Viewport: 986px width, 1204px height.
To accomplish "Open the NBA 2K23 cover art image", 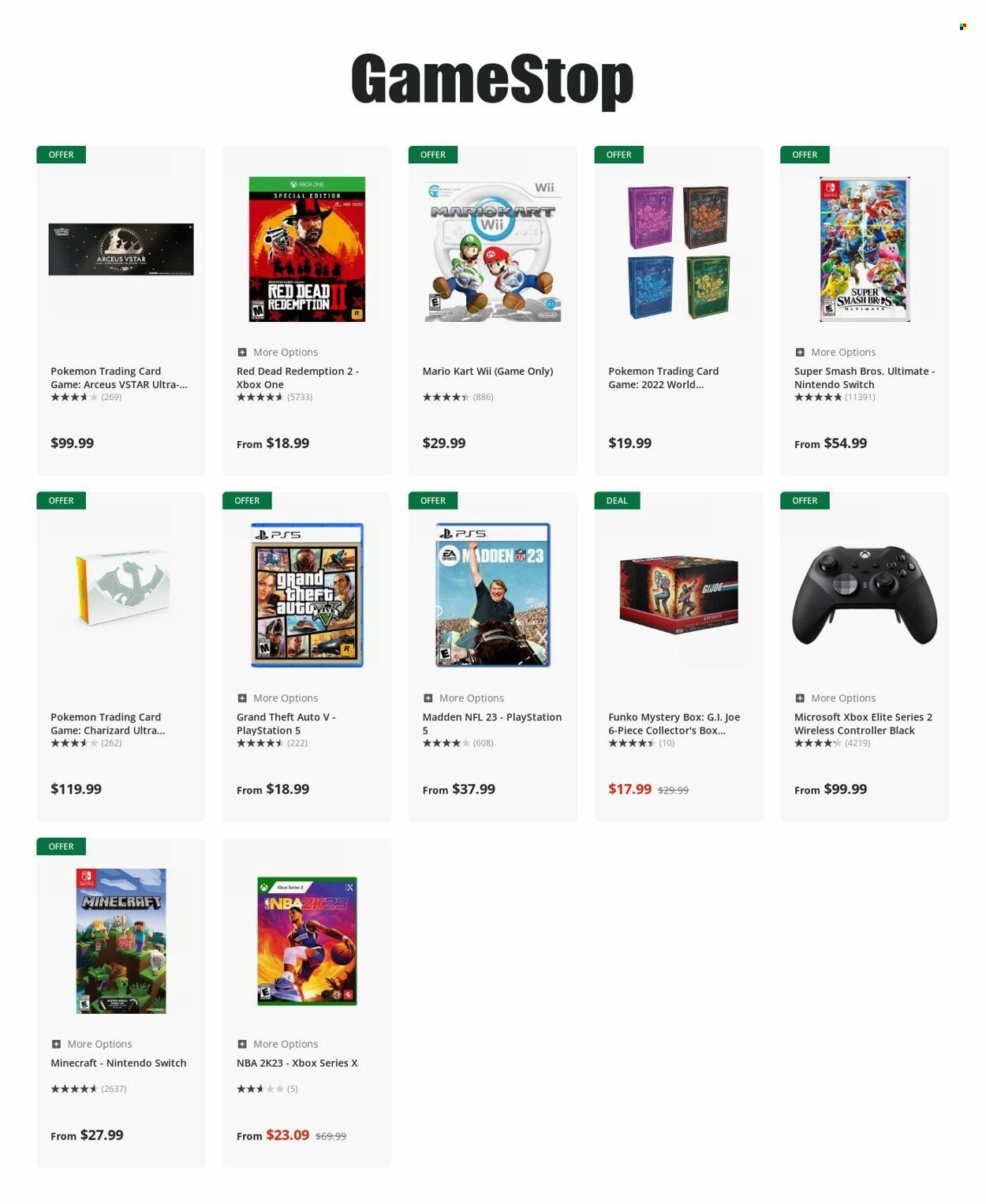I will 307,940.
